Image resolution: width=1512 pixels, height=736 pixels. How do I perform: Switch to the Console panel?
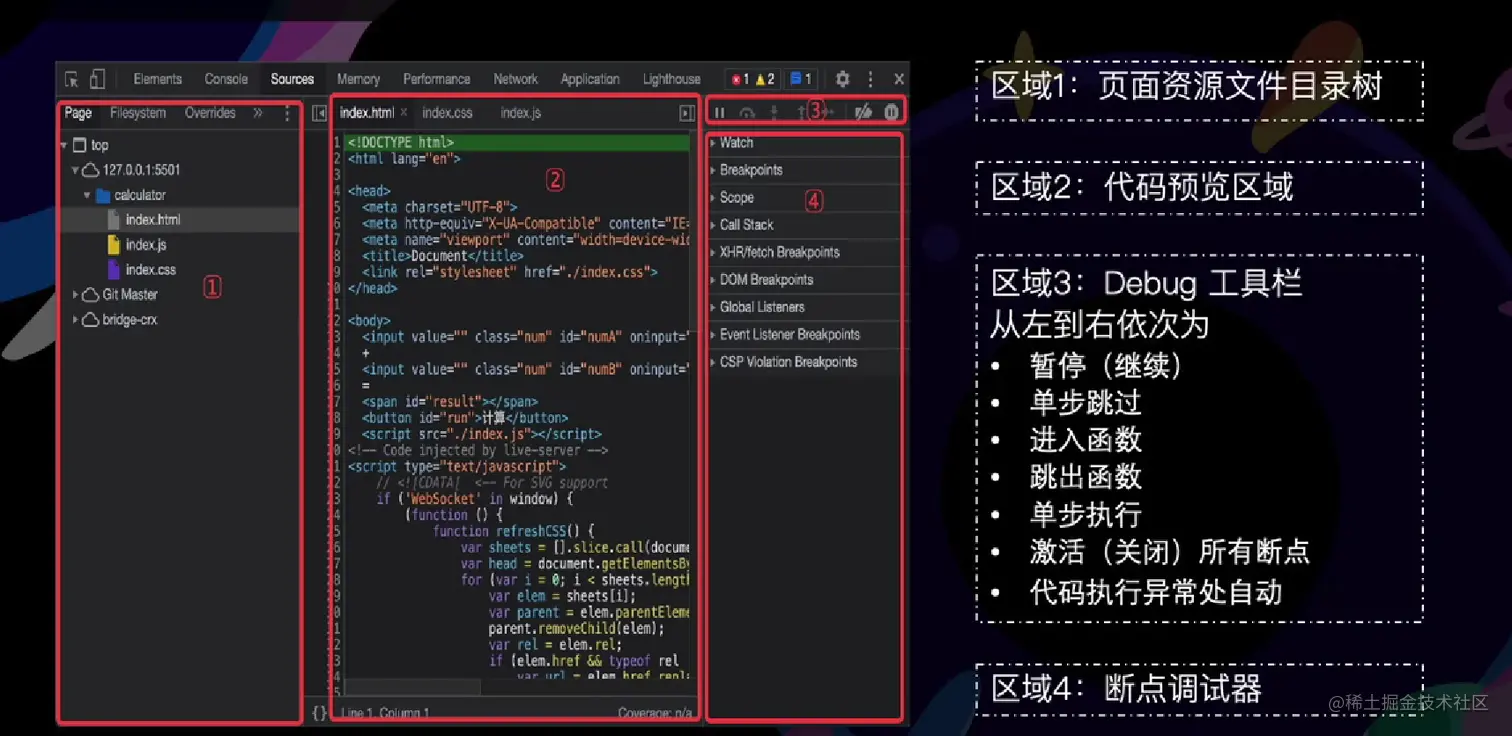pos(226,79)
